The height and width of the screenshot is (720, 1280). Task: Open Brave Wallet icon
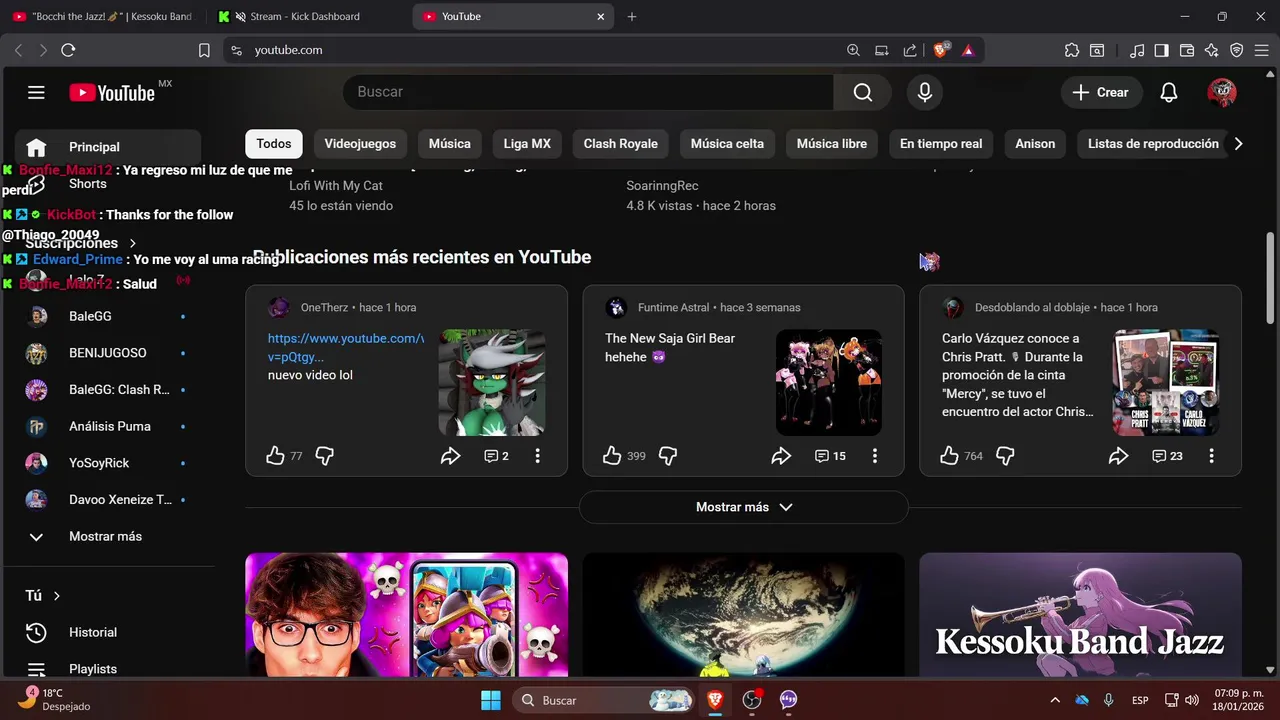click(1187, 50)
